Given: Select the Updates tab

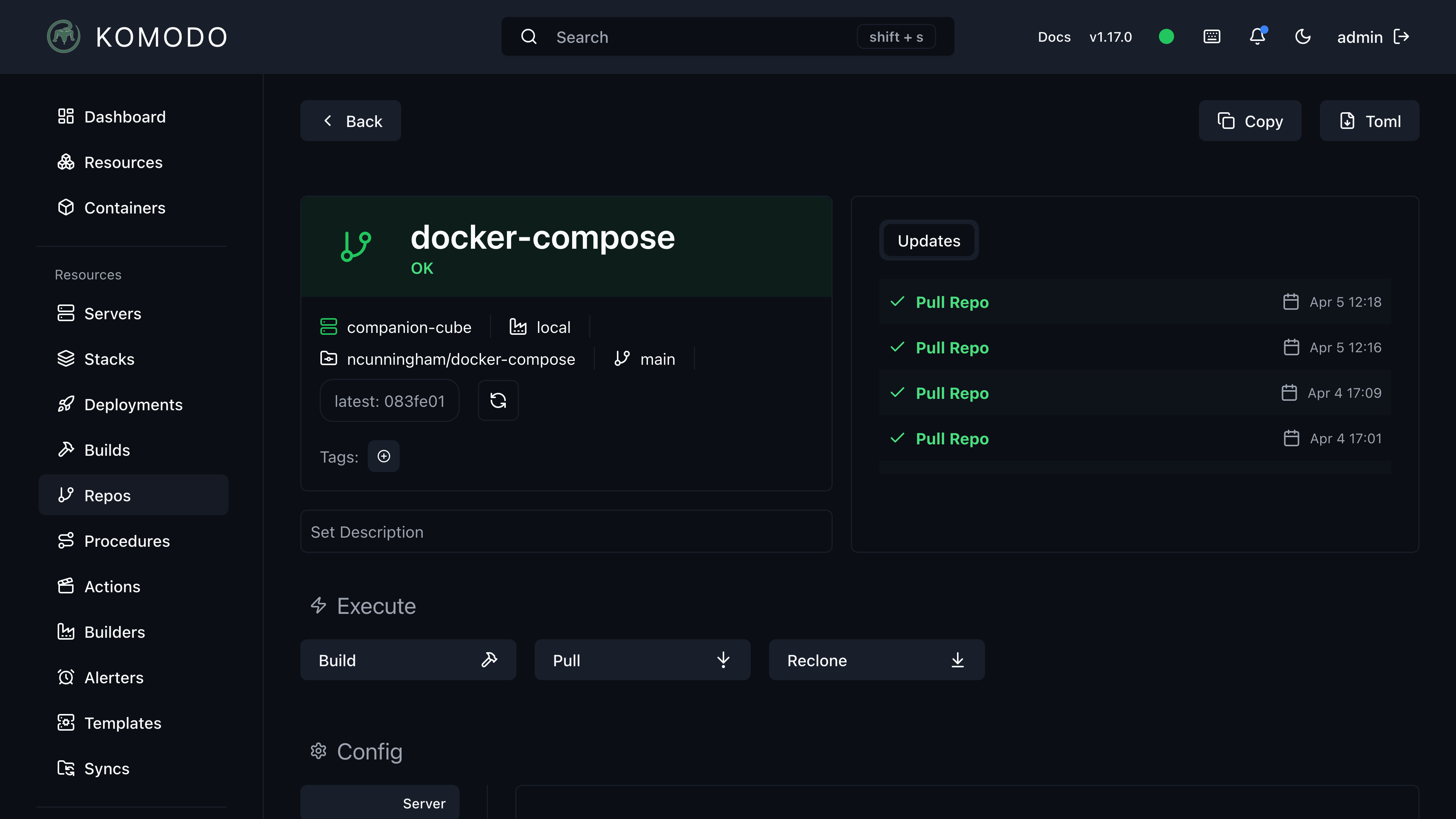Looking at the screenshot, I should point(929,241).
